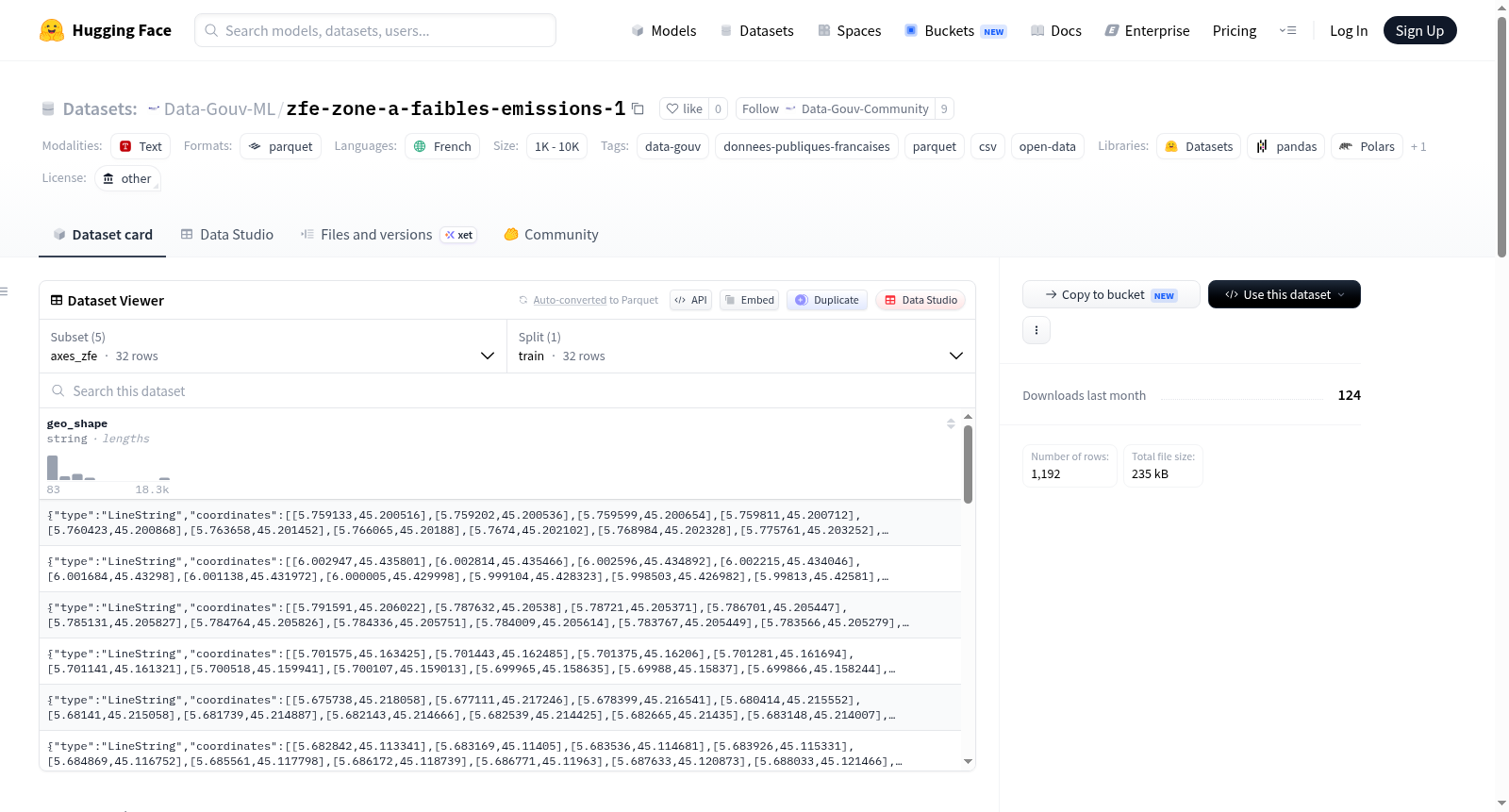This screenshot has height=812, width=1509.
Task: Open the more navigation menu icon
Action: pyautogui.click(x=1287, y=30)
